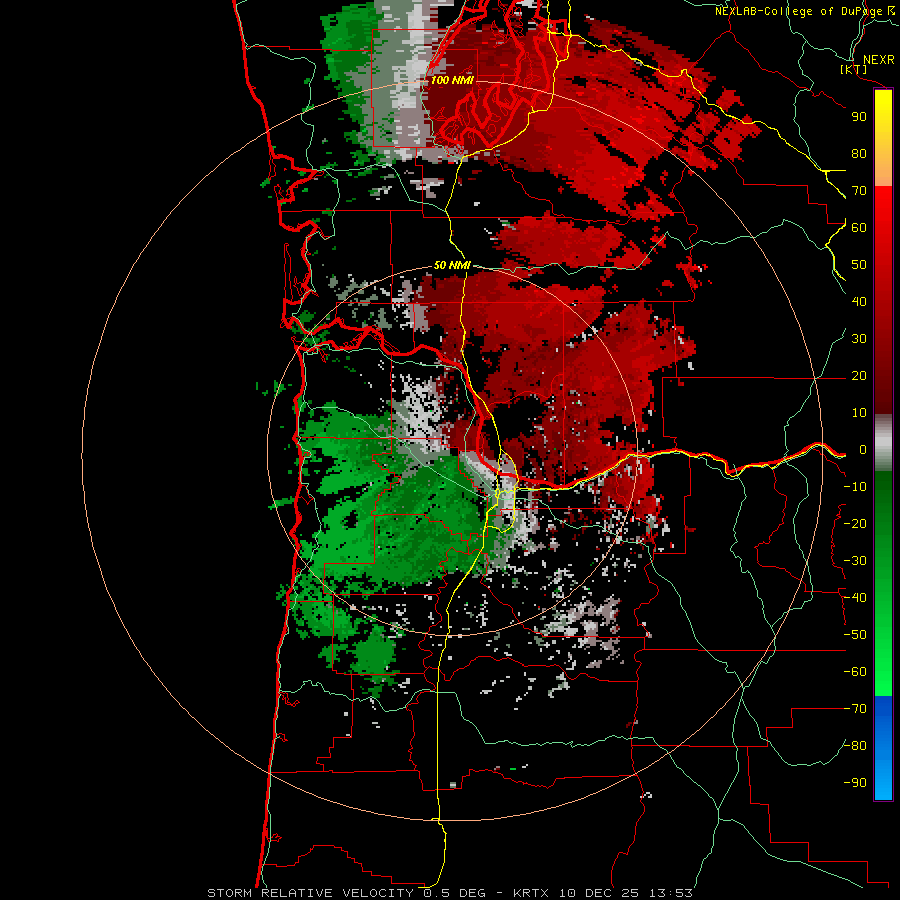Click the -50 value on velocity scale
This screenshot has height=900, width=900.
[855, 635]
